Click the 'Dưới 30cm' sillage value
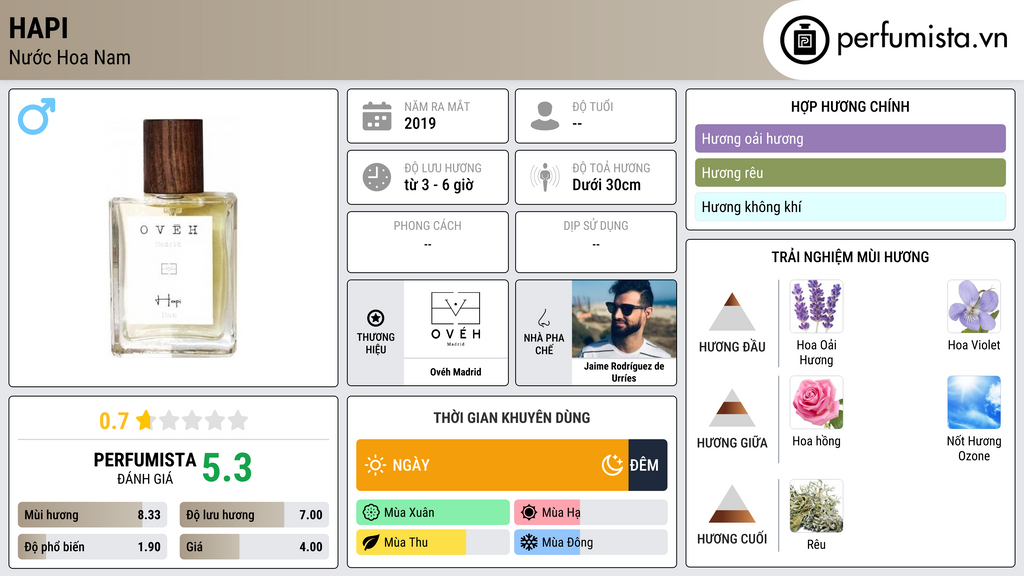This screenshot has height=576, width=1024. click(607, 185)
